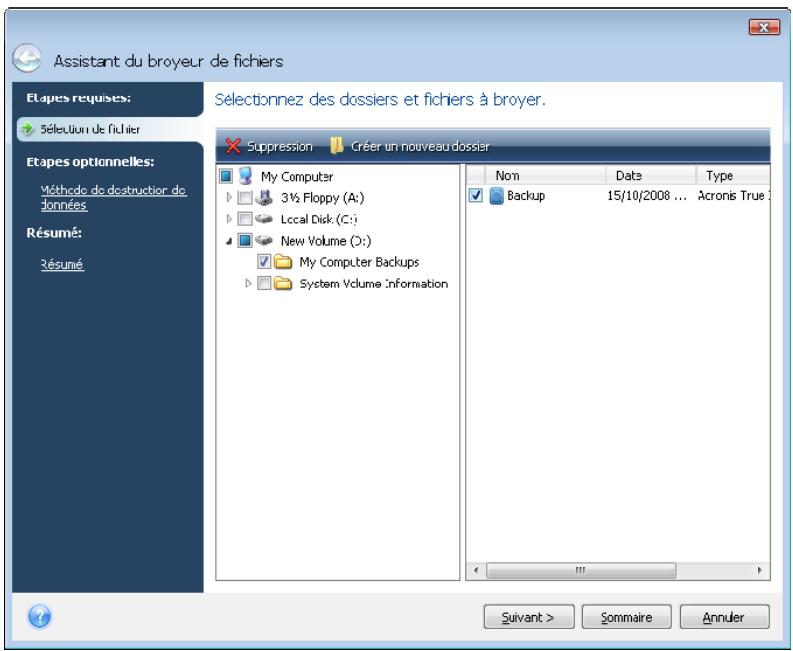Collapse the New Volume (D:) node
The width and height of the screenshot is (793, 651).
(x=229, y=241)
